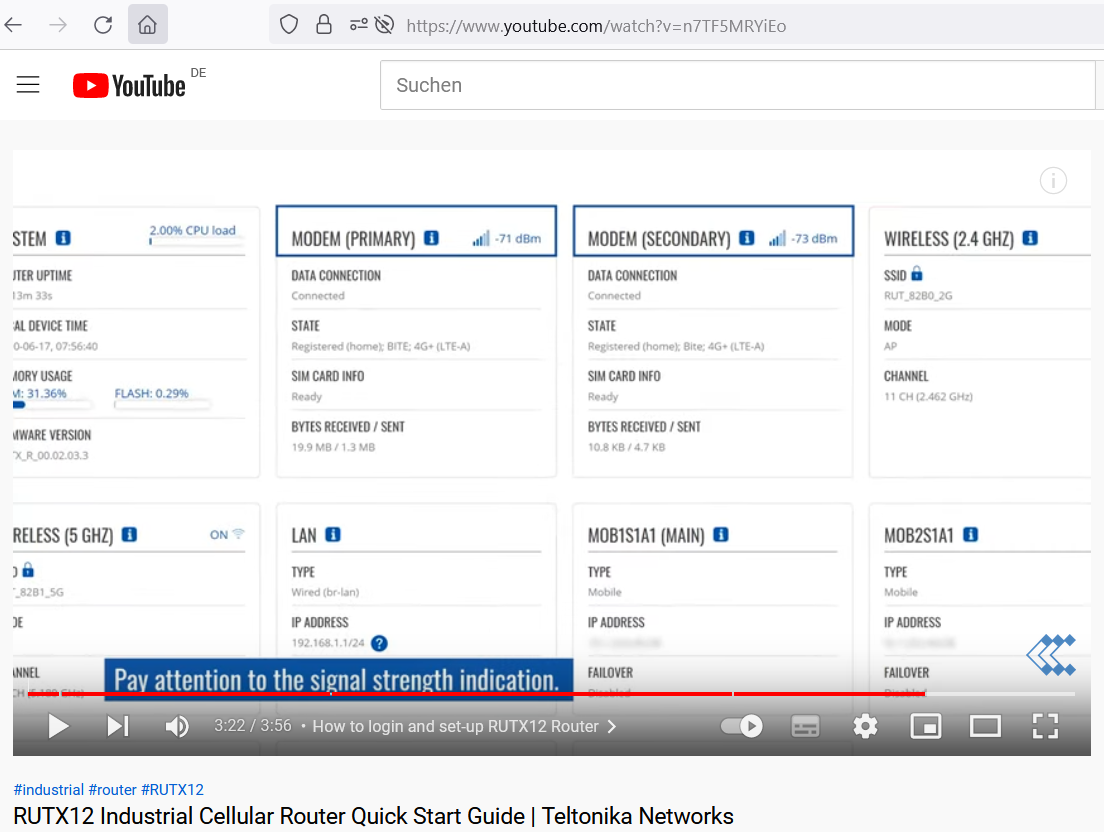Skip to the next video
1104x832 pixels.
[x=118, y=726]
